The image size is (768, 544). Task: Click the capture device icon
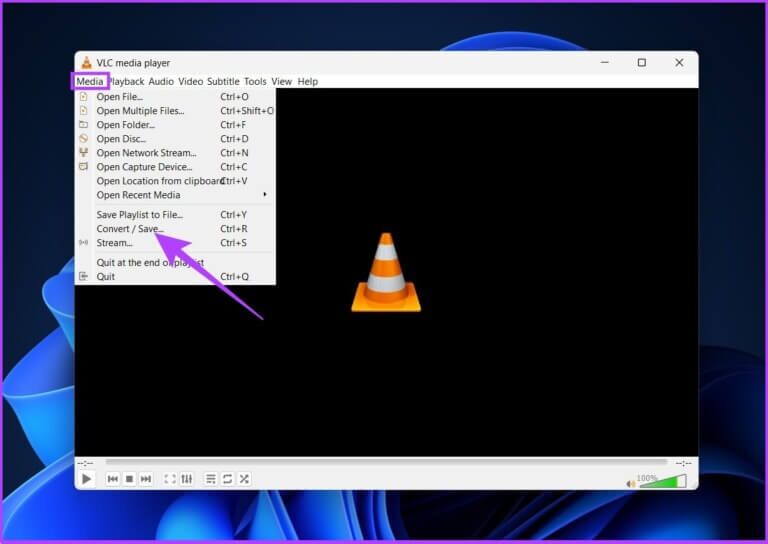pos(84,167)
